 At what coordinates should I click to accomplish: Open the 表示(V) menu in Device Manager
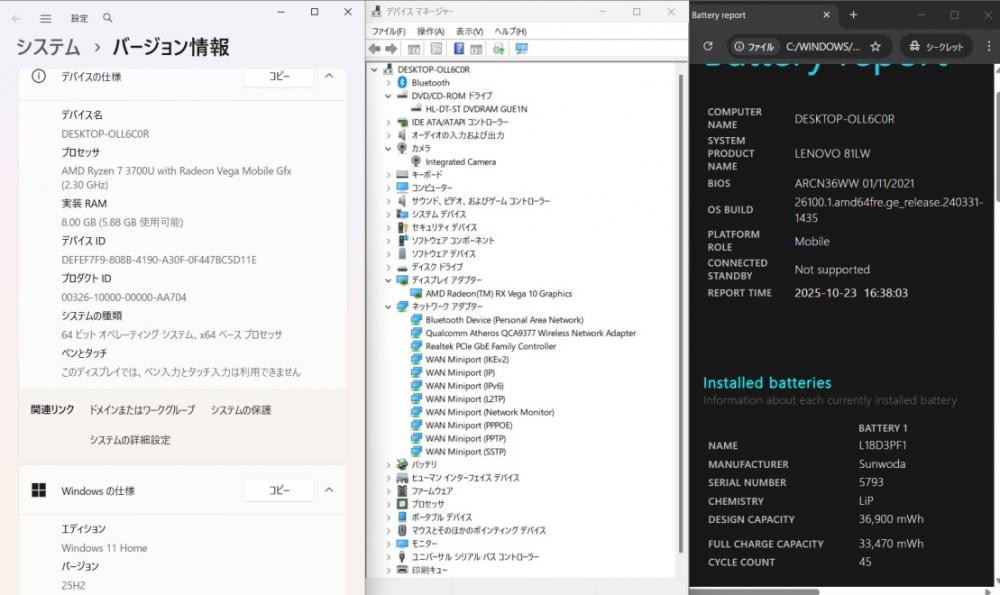[x=469, y=31]
